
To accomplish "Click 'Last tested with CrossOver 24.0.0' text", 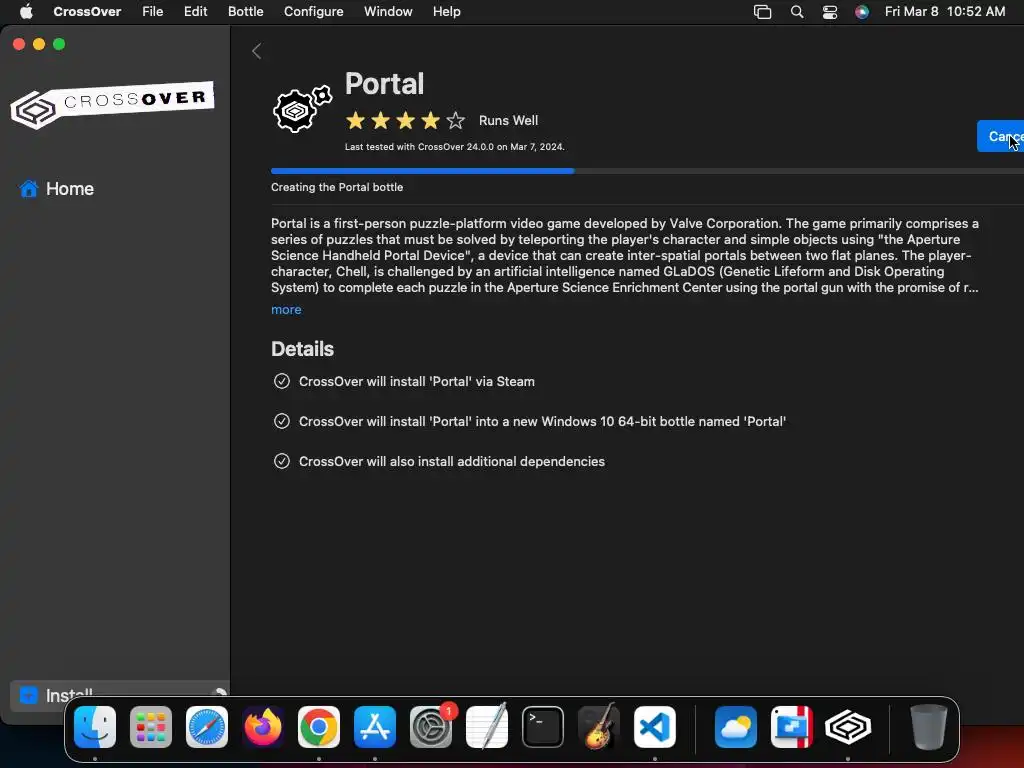I will pos(455,147).
